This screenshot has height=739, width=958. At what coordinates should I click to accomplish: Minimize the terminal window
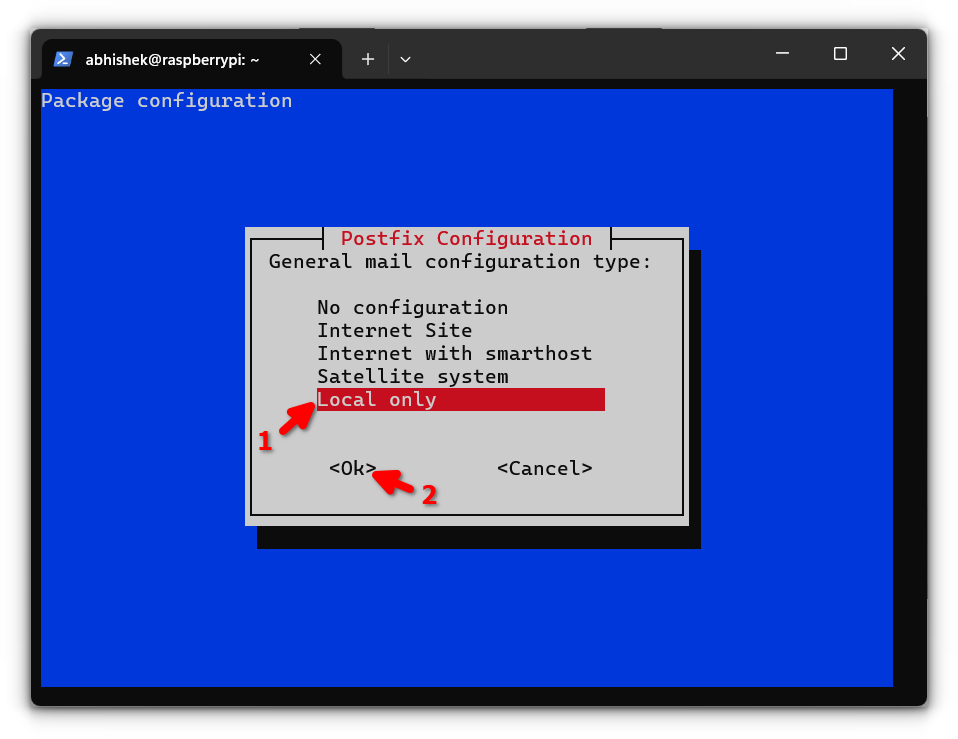coord(783,54)
